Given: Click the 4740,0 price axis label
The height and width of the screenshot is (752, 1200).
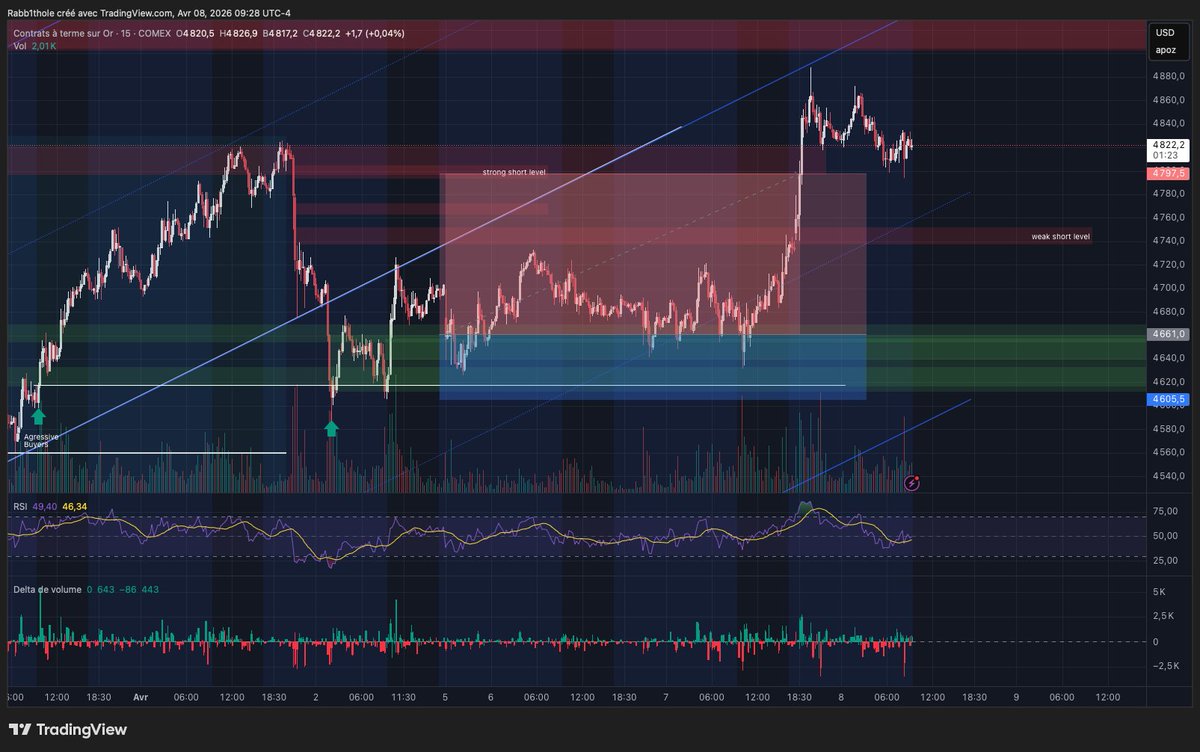Looking at the screenshot, I should (x=1167, y=241).
